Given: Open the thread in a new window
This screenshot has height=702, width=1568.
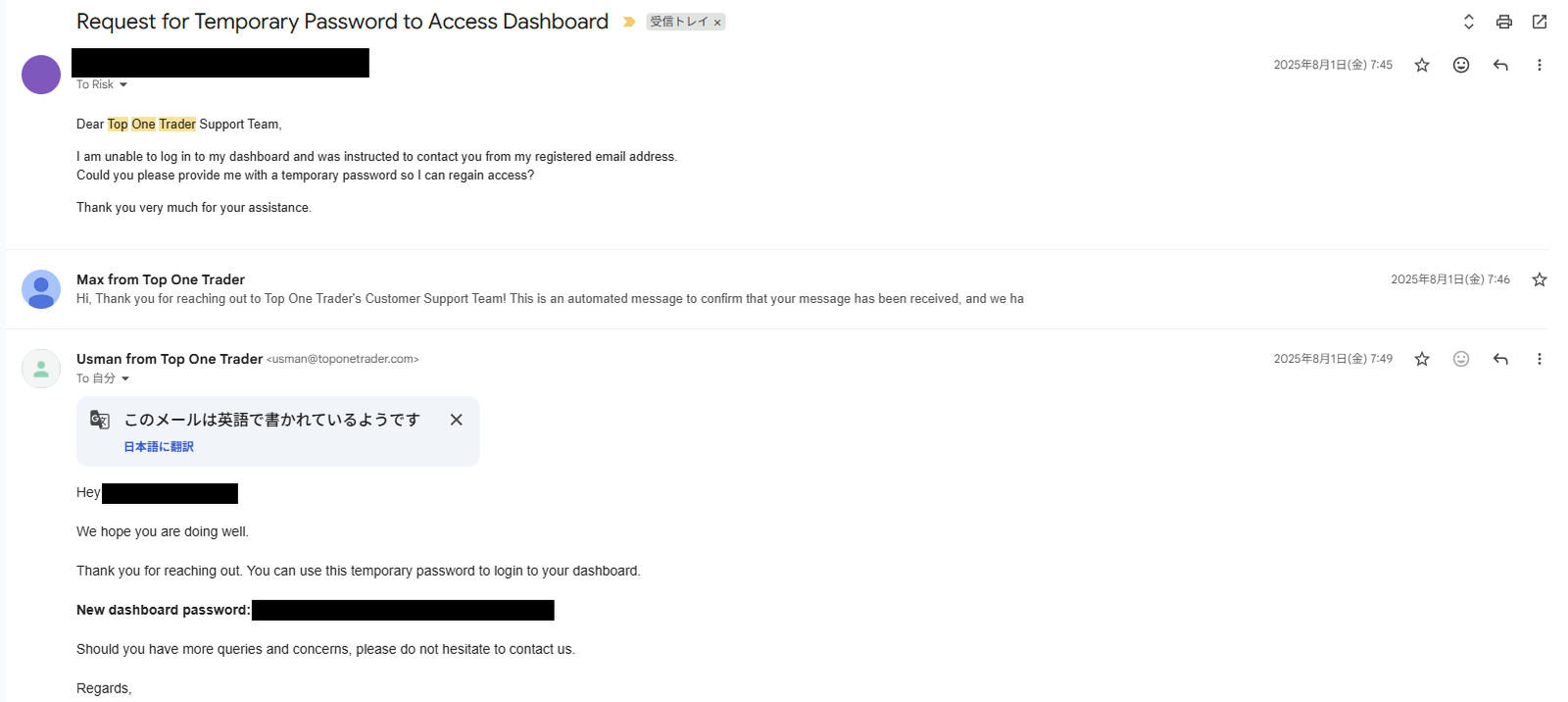Looking at the screenshot, I should pos(1540,22).
